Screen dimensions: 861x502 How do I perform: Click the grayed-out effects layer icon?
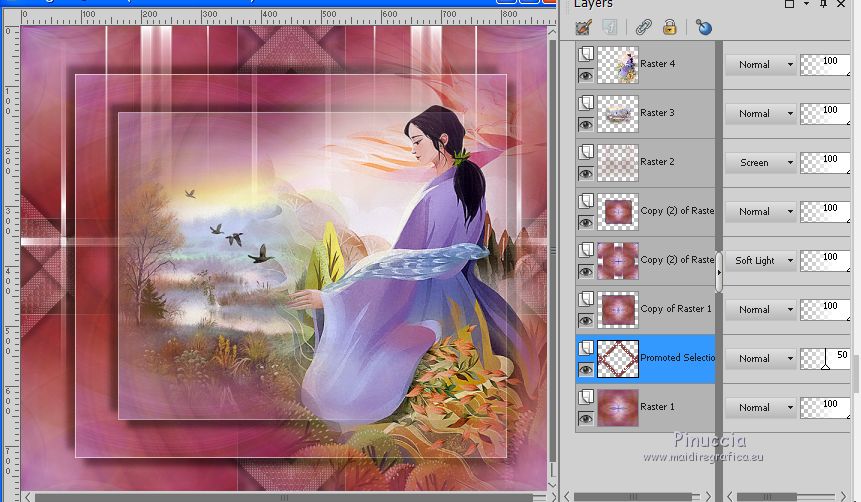[x=610, y=27]
